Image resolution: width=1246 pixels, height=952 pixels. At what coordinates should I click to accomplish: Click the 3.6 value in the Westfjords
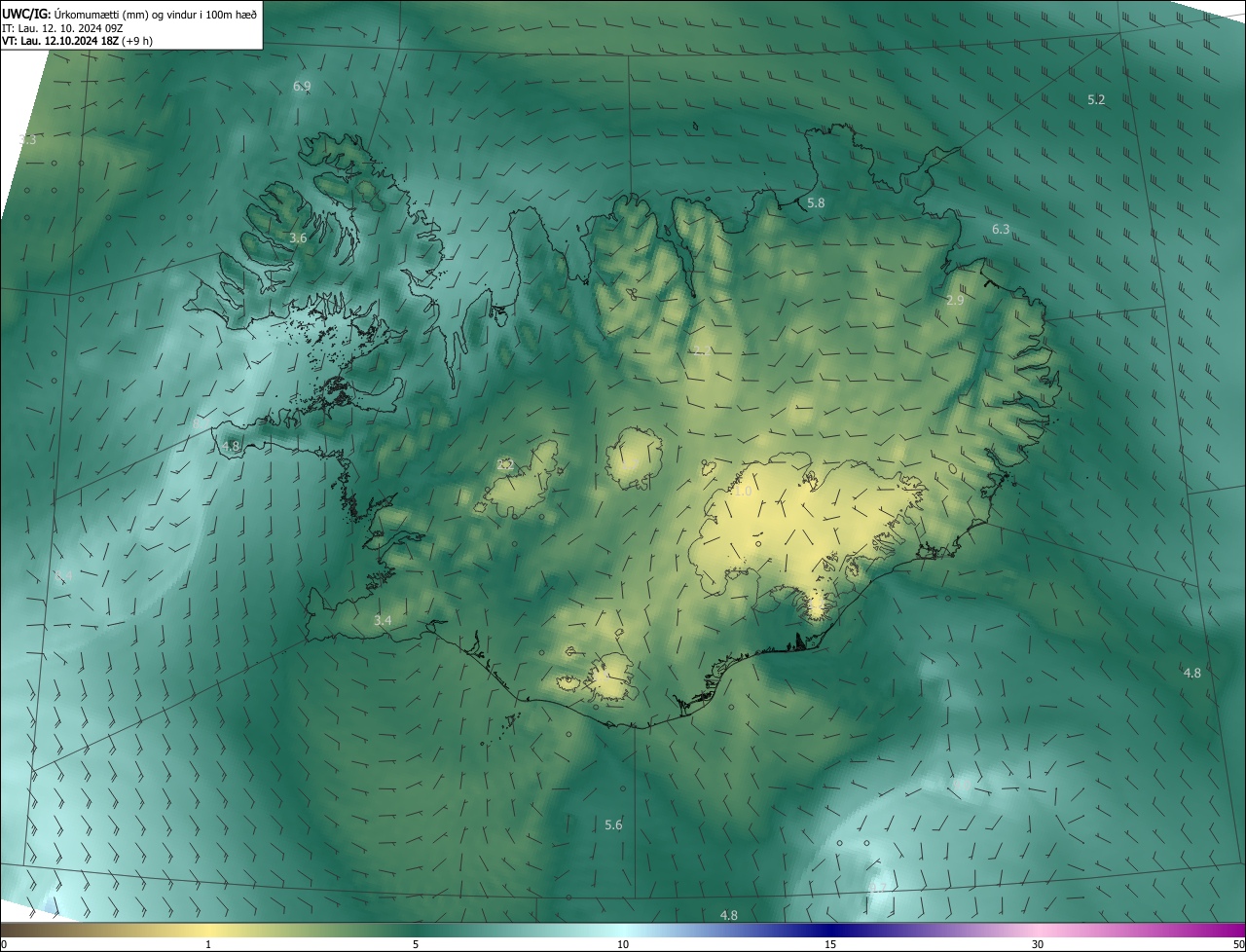pyautogui.click(x=299, y=238)
